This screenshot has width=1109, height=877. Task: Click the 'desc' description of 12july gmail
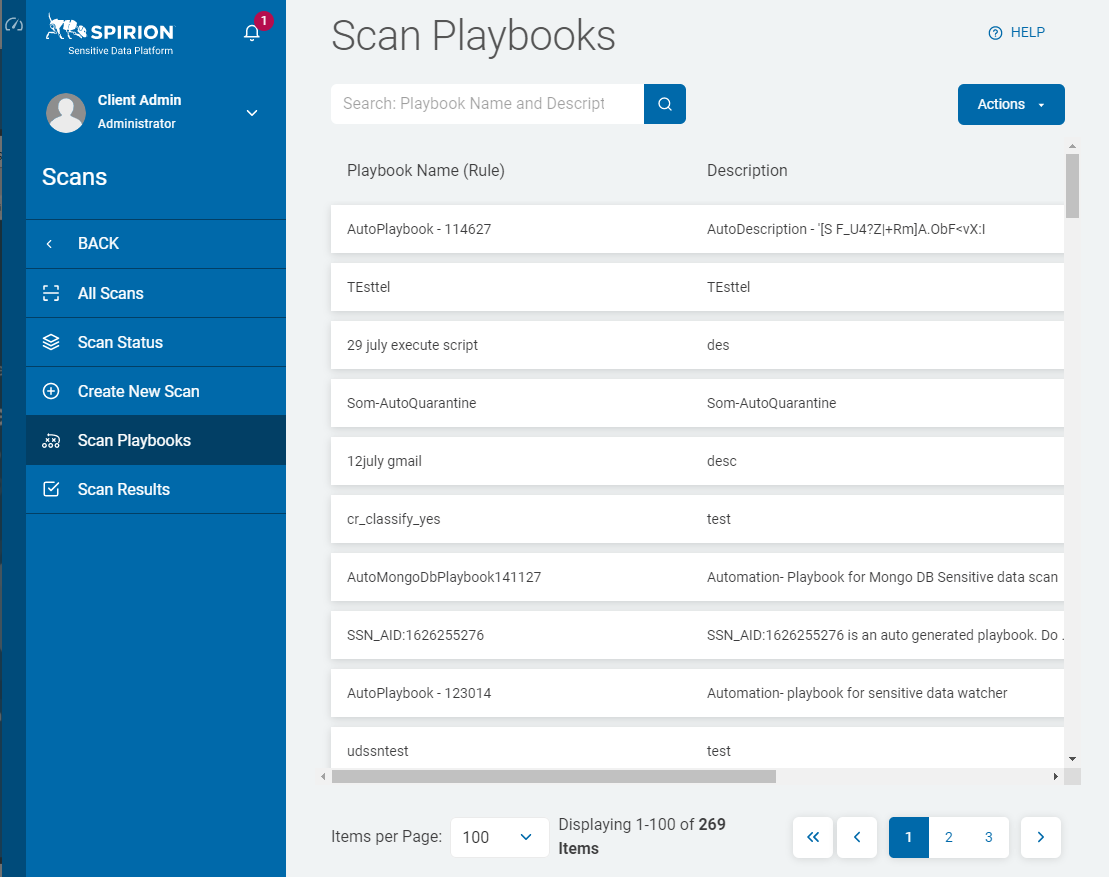(721, 461)
